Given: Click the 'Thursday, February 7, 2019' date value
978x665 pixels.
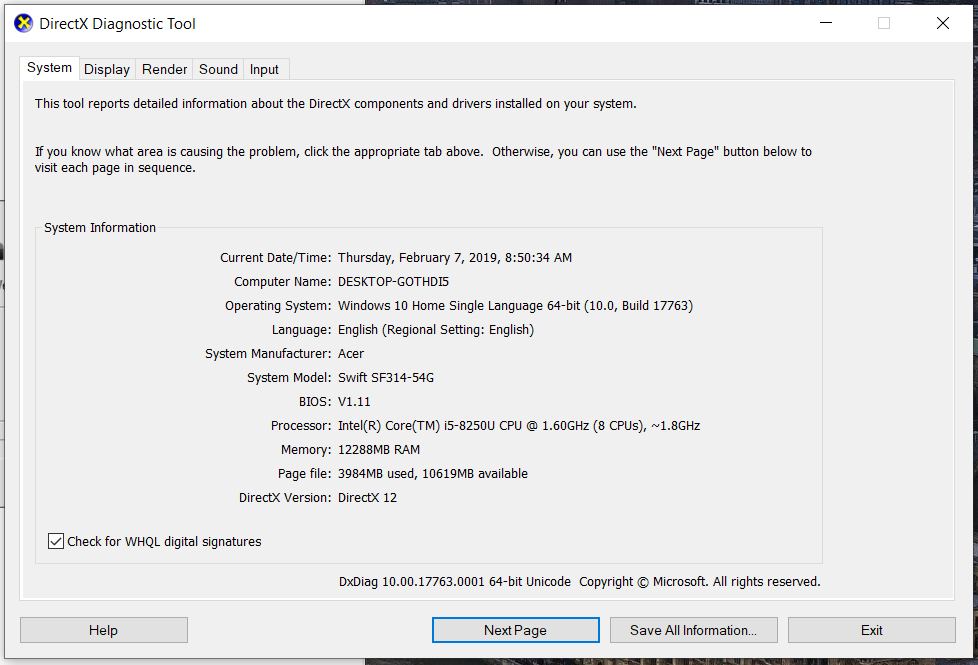Looking at the screenshot, I should [x=417, y=258].
